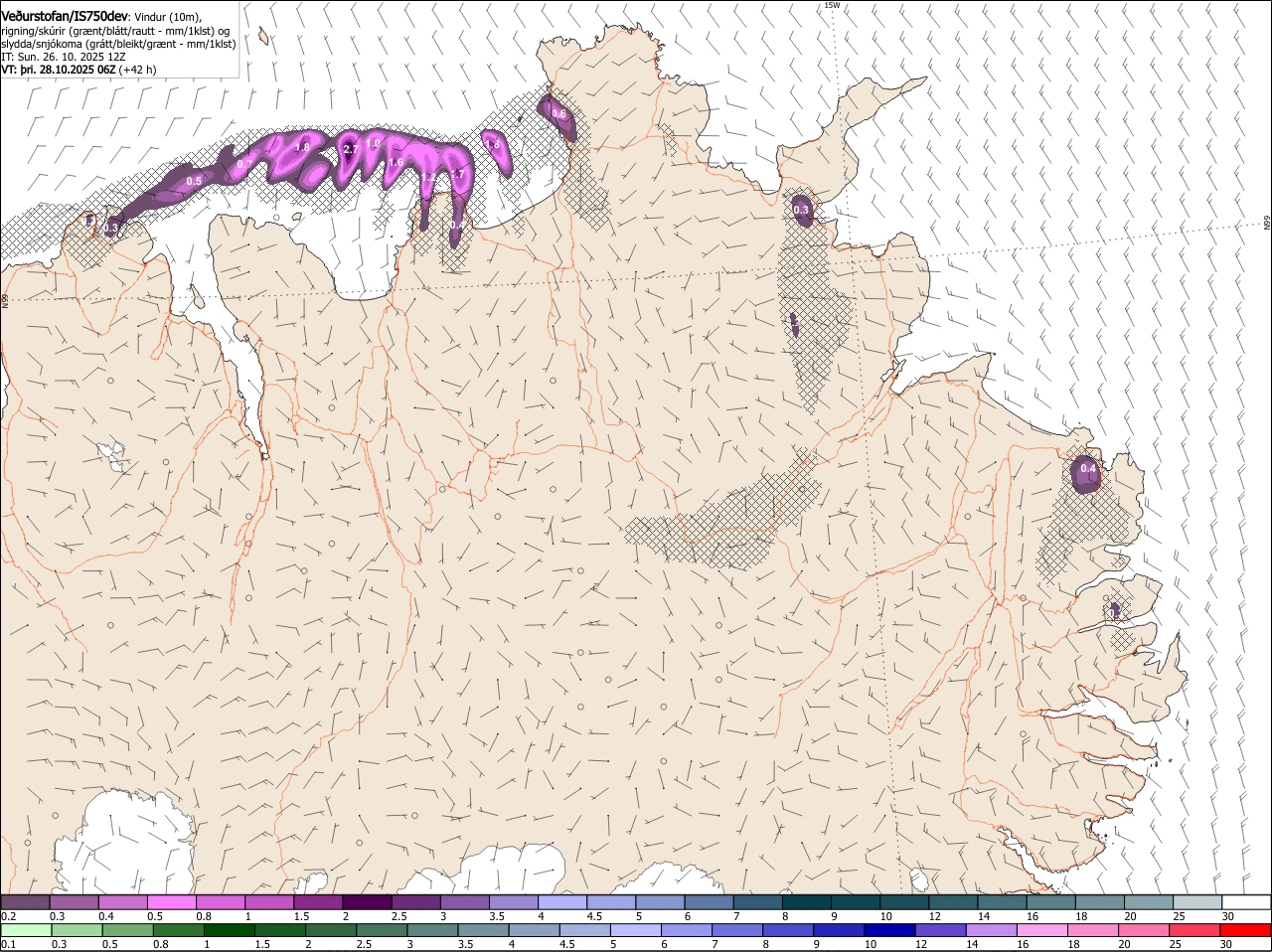This screenshot has width=1272, height=952.
Task: Click the 'Vindur (10m)' header text
Action: click(167, 17)
